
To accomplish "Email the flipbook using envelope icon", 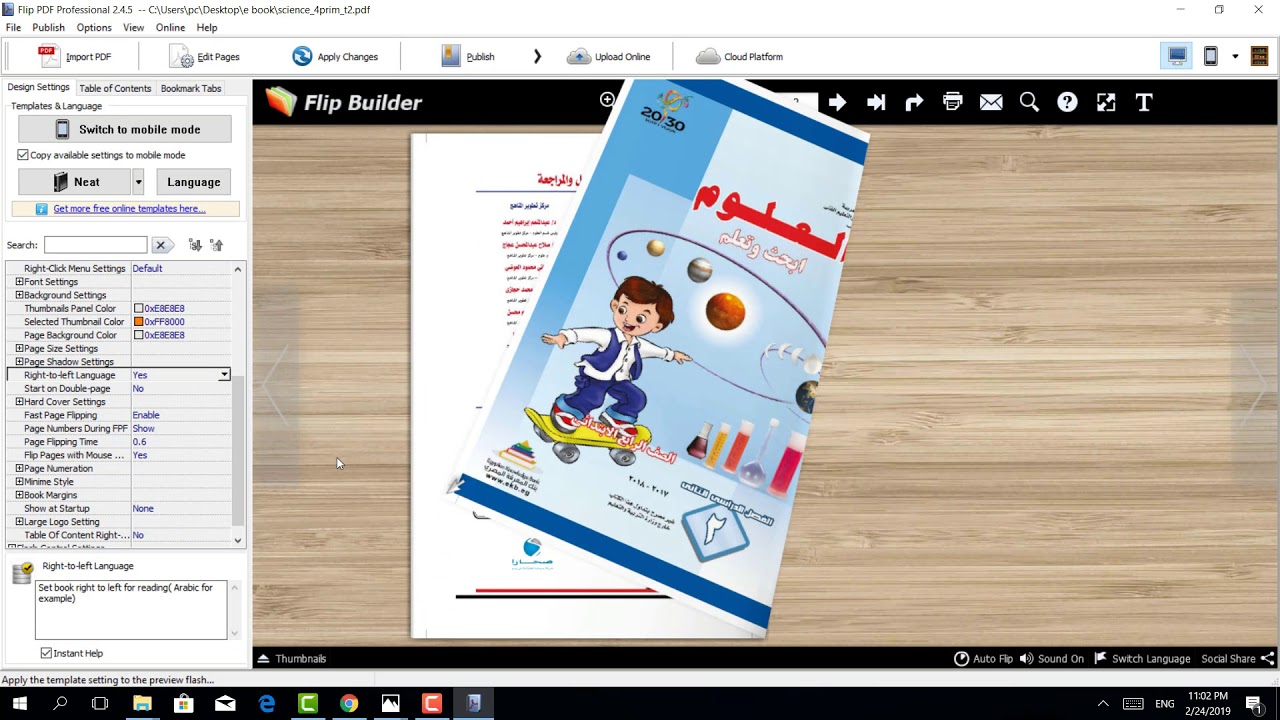I will click(991, 102).
